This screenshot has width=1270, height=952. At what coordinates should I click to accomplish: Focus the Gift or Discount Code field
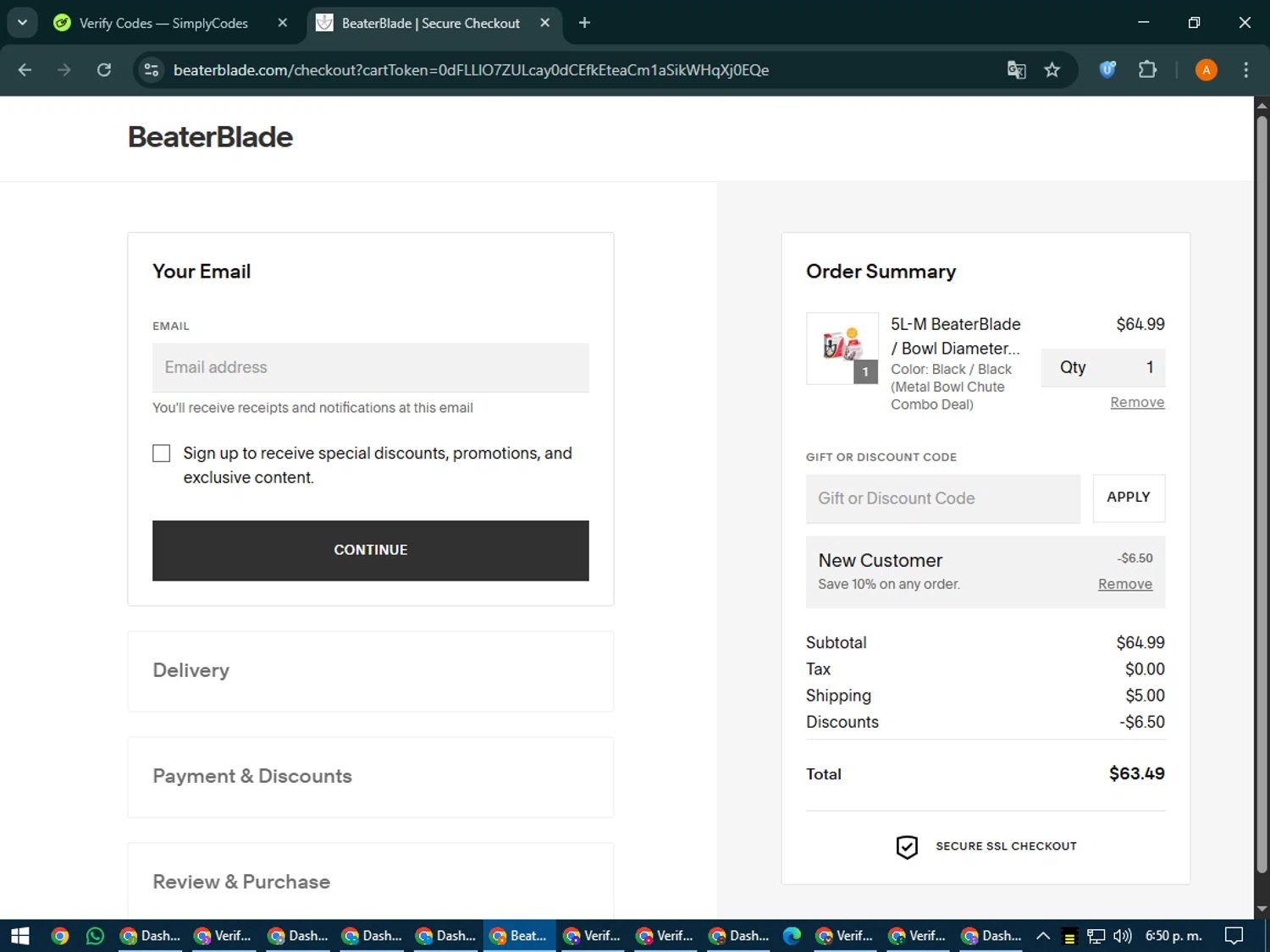pos(943,498)
